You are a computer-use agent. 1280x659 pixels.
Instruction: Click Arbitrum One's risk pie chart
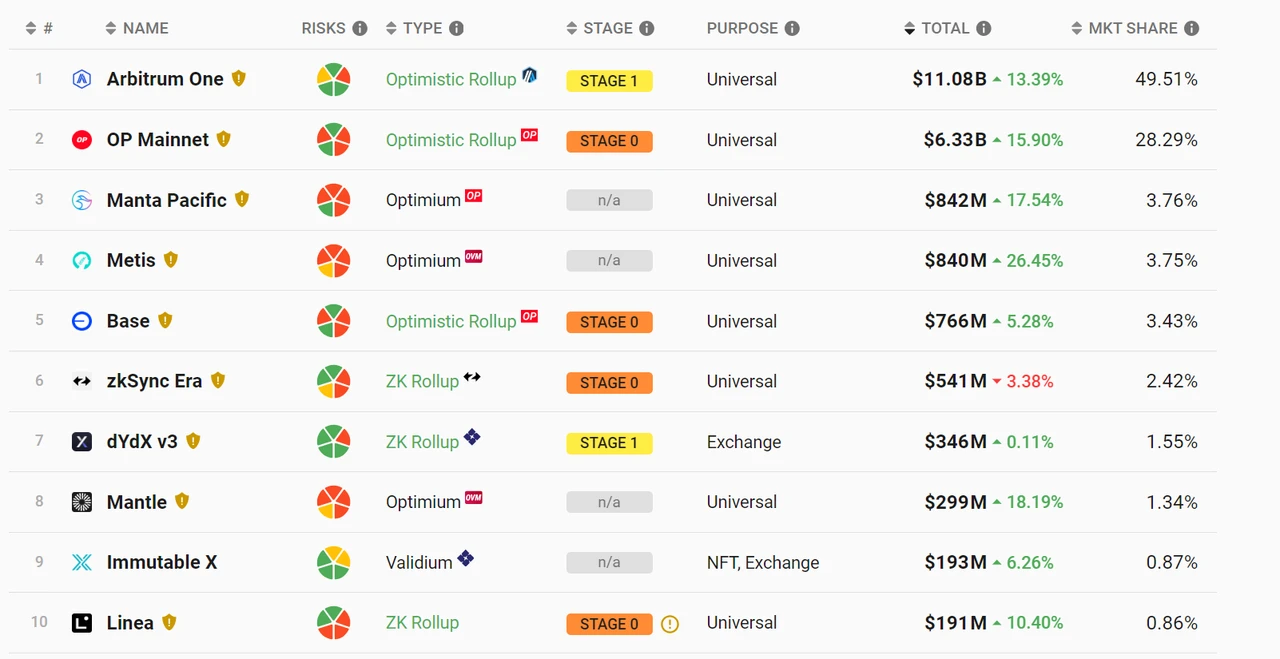(333, 79)
